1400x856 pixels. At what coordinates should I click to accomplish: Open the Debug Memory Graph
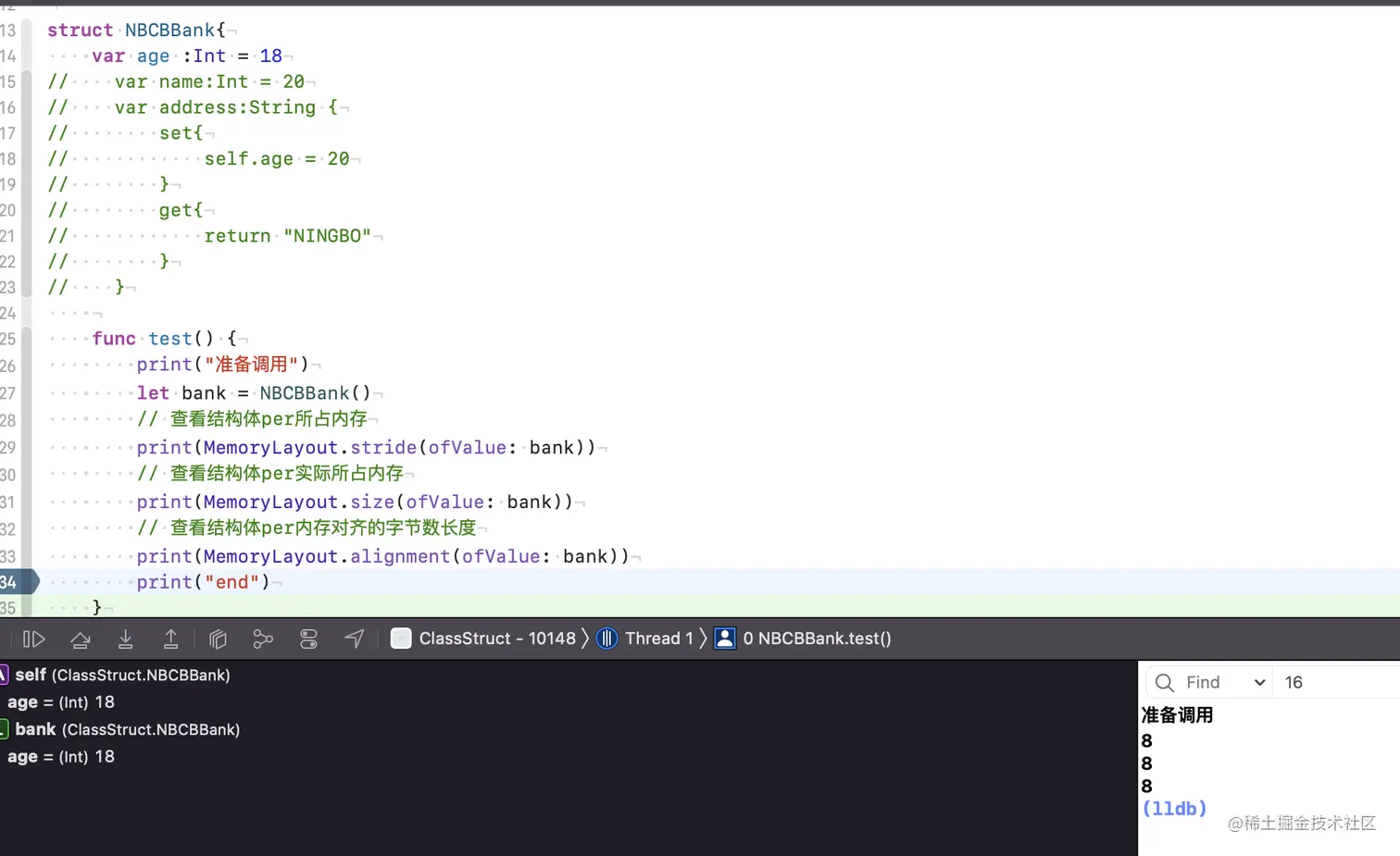point(263,639)
